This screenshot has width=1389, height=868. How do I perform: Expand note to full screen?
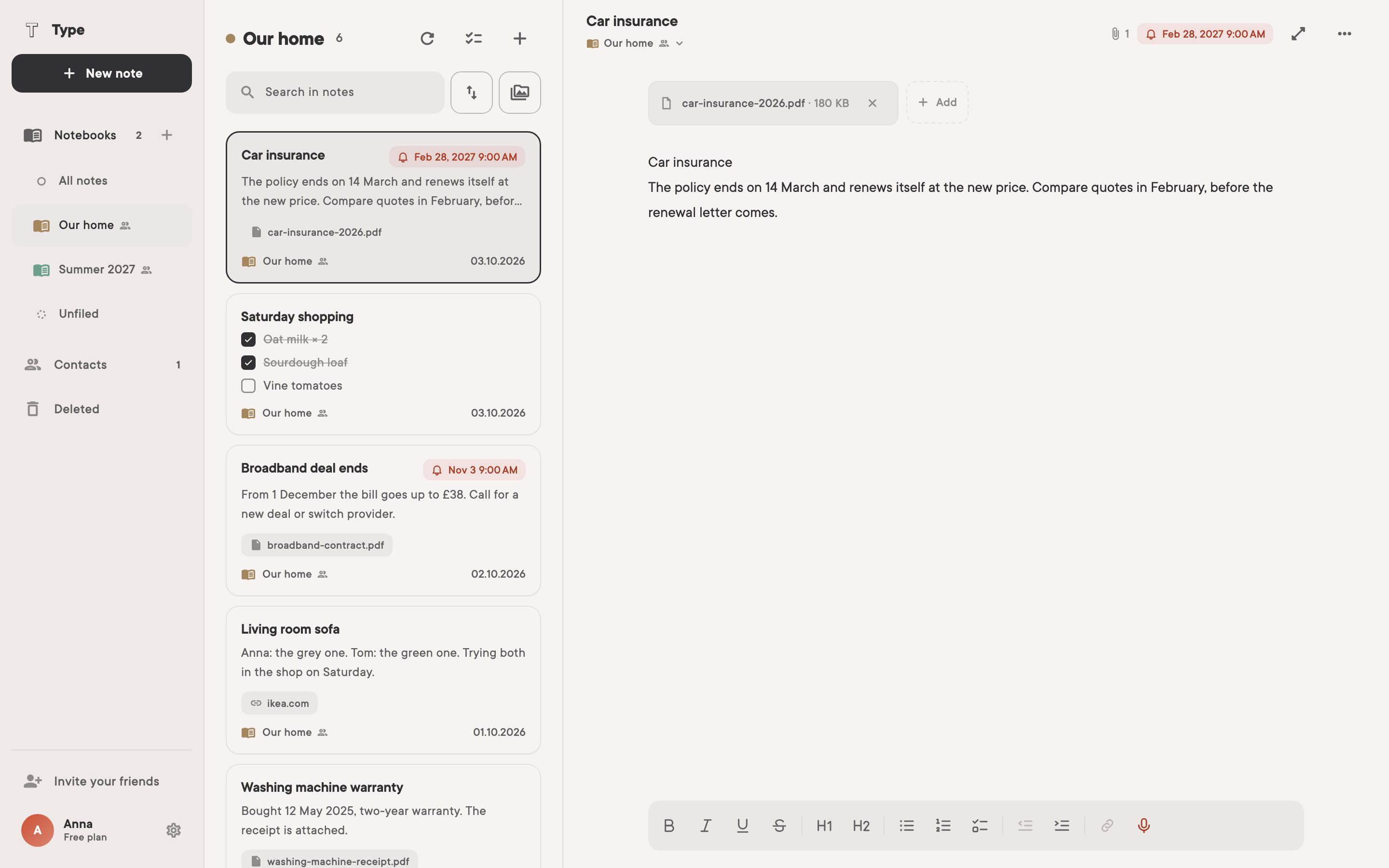[x=1298, y=34]
